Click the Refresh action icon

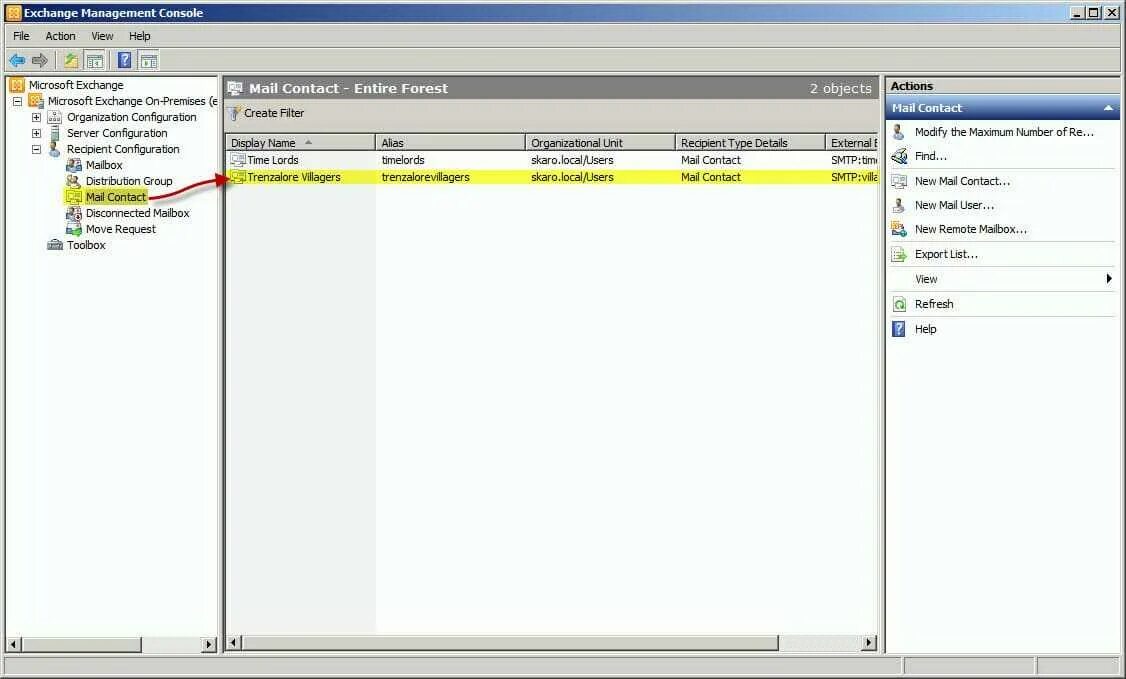899,304
